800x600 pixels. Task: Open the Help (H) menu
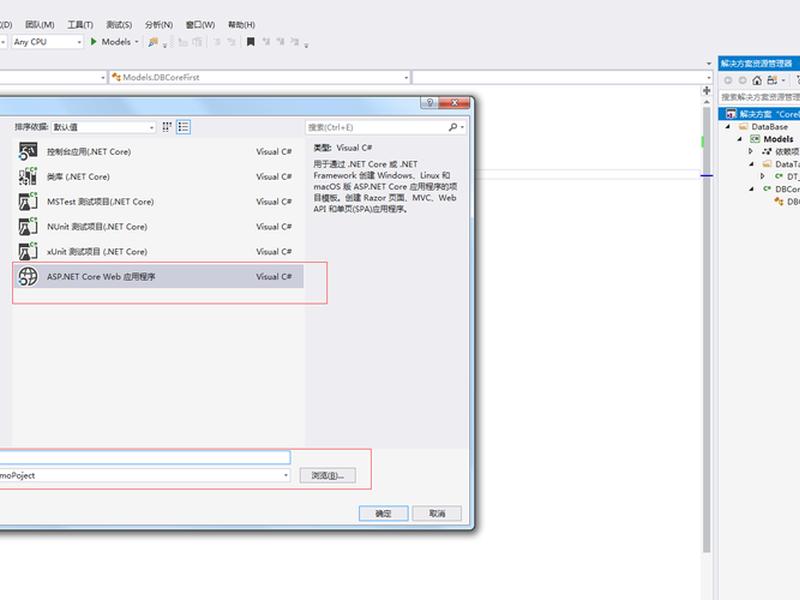click(241, 24)
